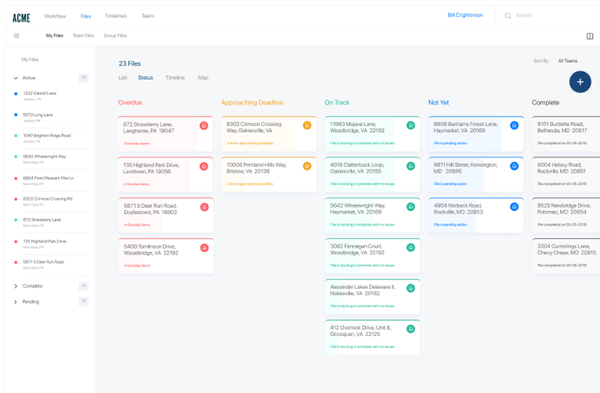Open the hamburger menu icon

(x=16, y=36)
